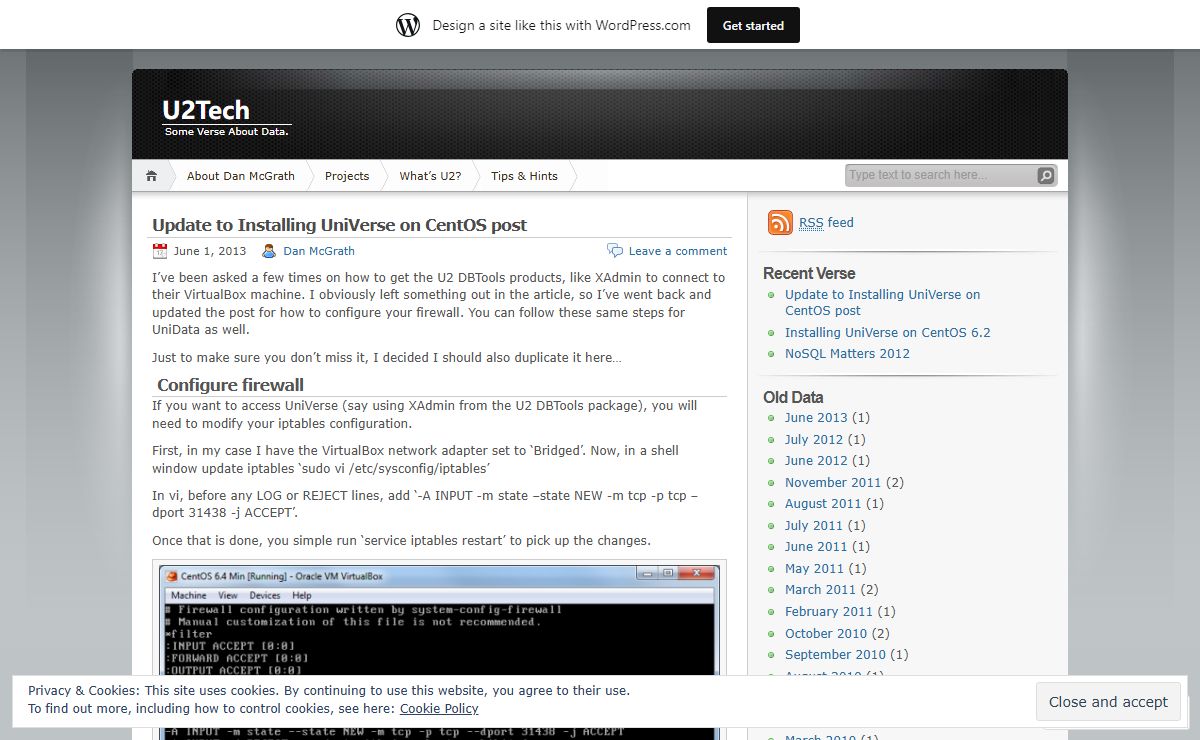Click the RSS feed text link
This screenshot has width=1200, height=740.
pyautogui.click(x=826, y=223)
